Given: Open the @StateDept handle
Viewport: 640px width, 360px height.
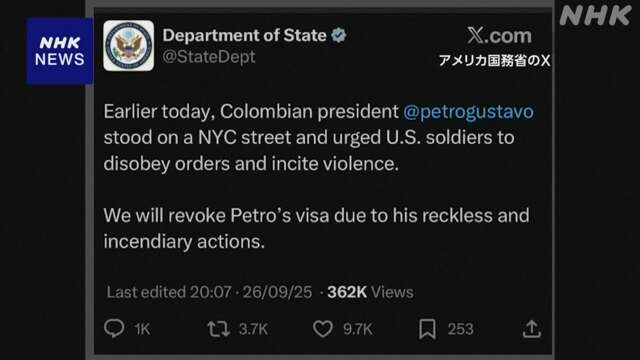Looking at the screenshot, I should [x=209, y=57].
